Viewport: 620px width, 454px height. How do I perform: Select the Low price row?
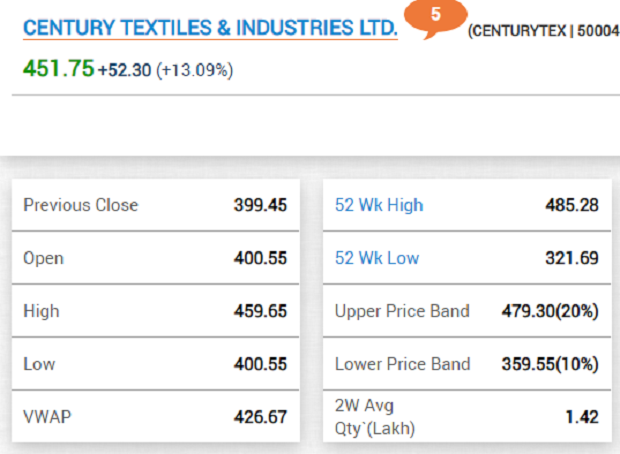click(x=155, y=364)
